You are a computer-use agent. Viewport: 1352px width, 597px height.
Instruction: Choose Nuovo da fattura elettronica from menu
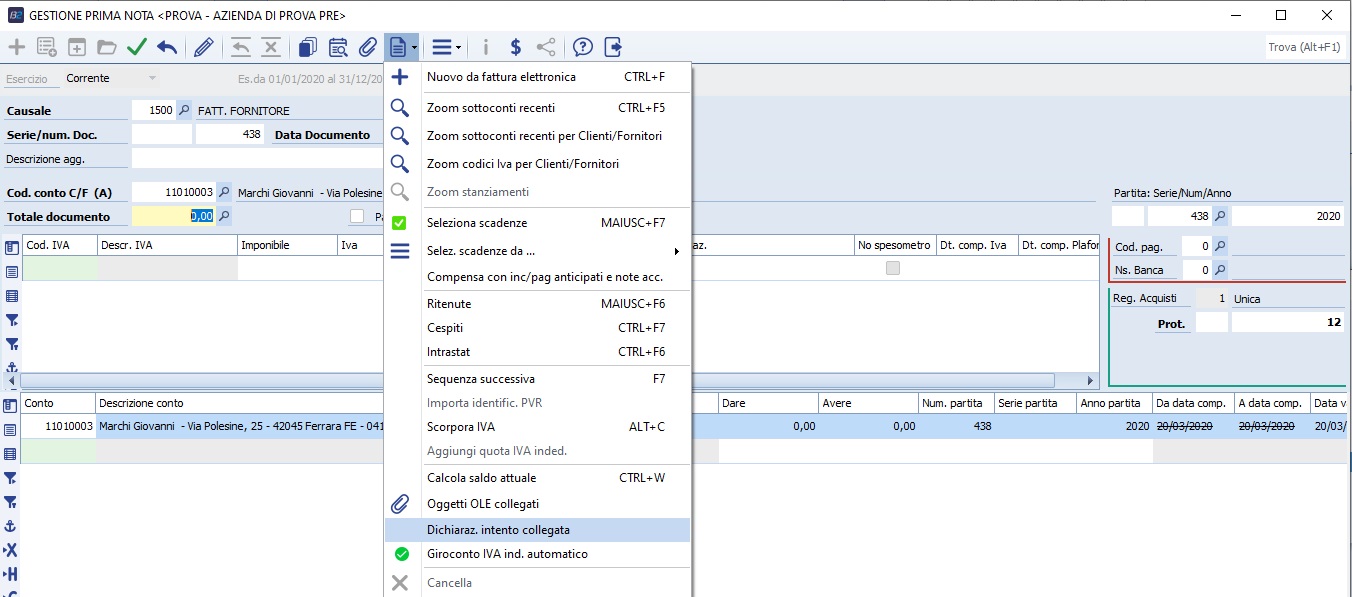501,77
